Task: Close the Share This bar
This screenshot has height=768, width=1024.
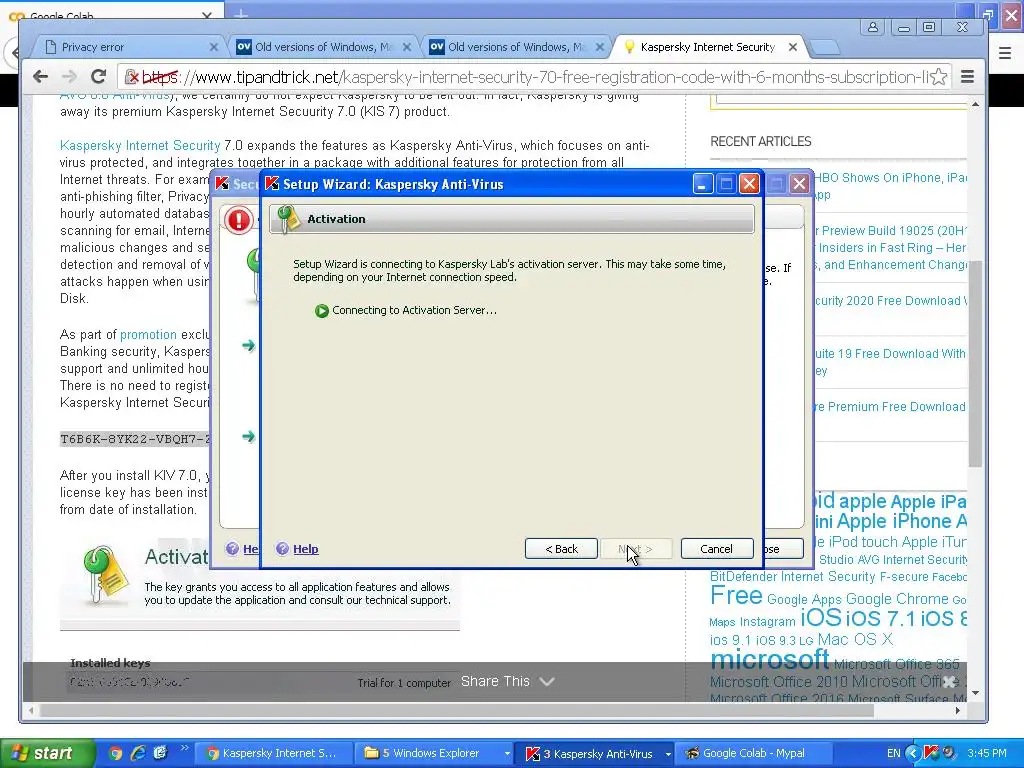Action: tap(950, 681)
